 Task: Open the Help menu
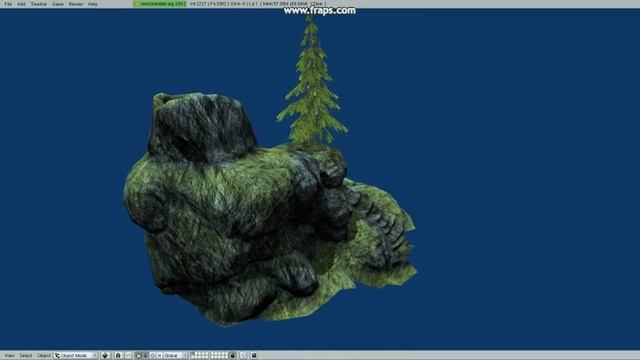pos(93,4)
